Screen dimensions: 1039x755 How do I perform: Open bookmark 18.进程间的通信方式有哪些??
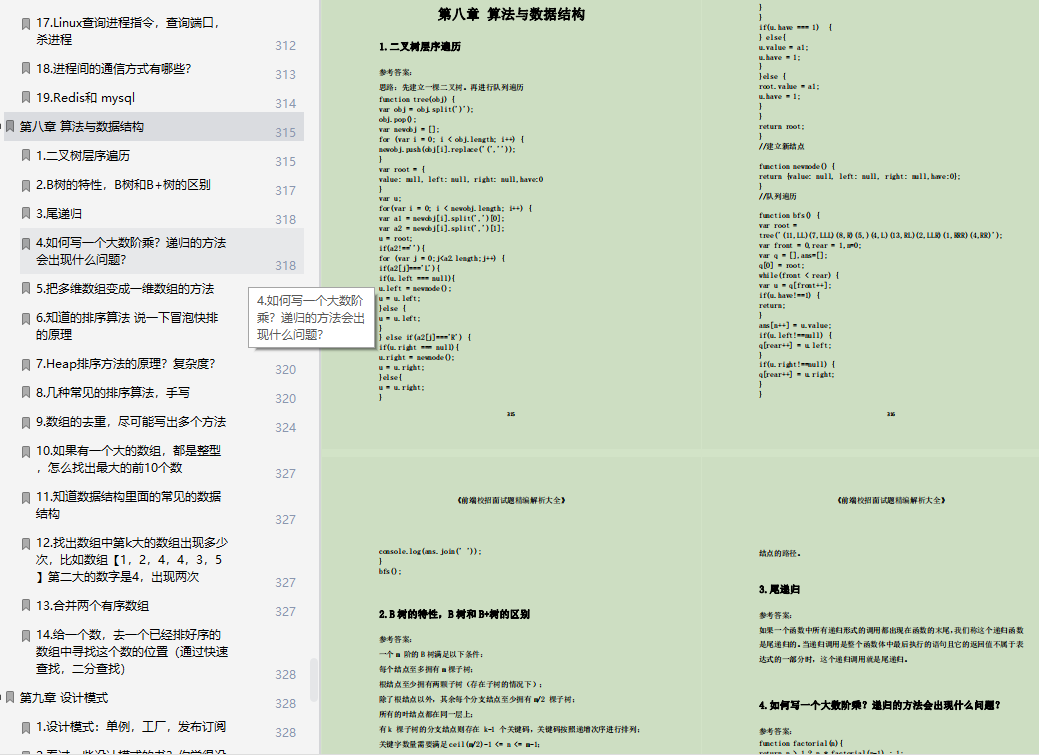tap(113, 69)
